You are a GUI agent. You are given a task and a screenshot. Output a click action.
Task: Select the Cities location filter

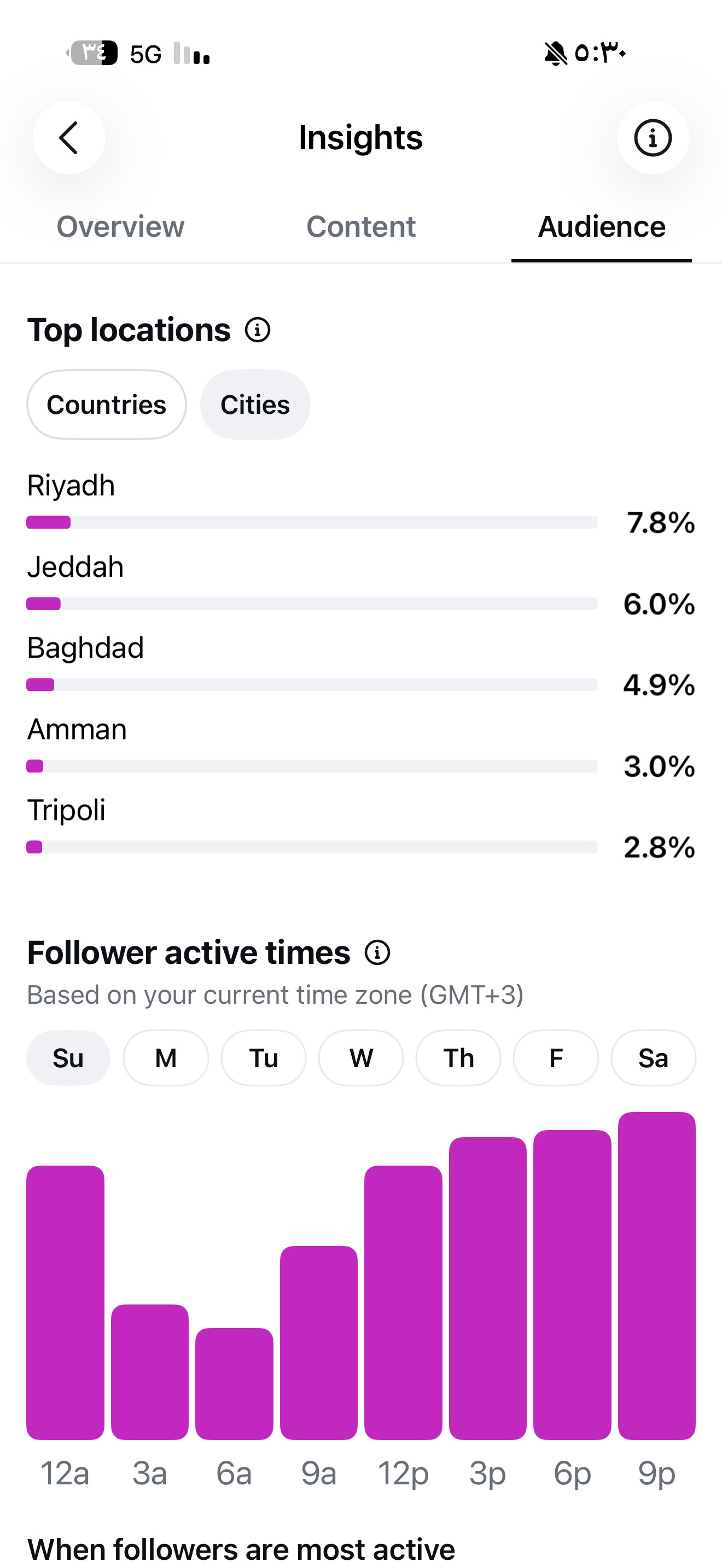tap(255, 405)
